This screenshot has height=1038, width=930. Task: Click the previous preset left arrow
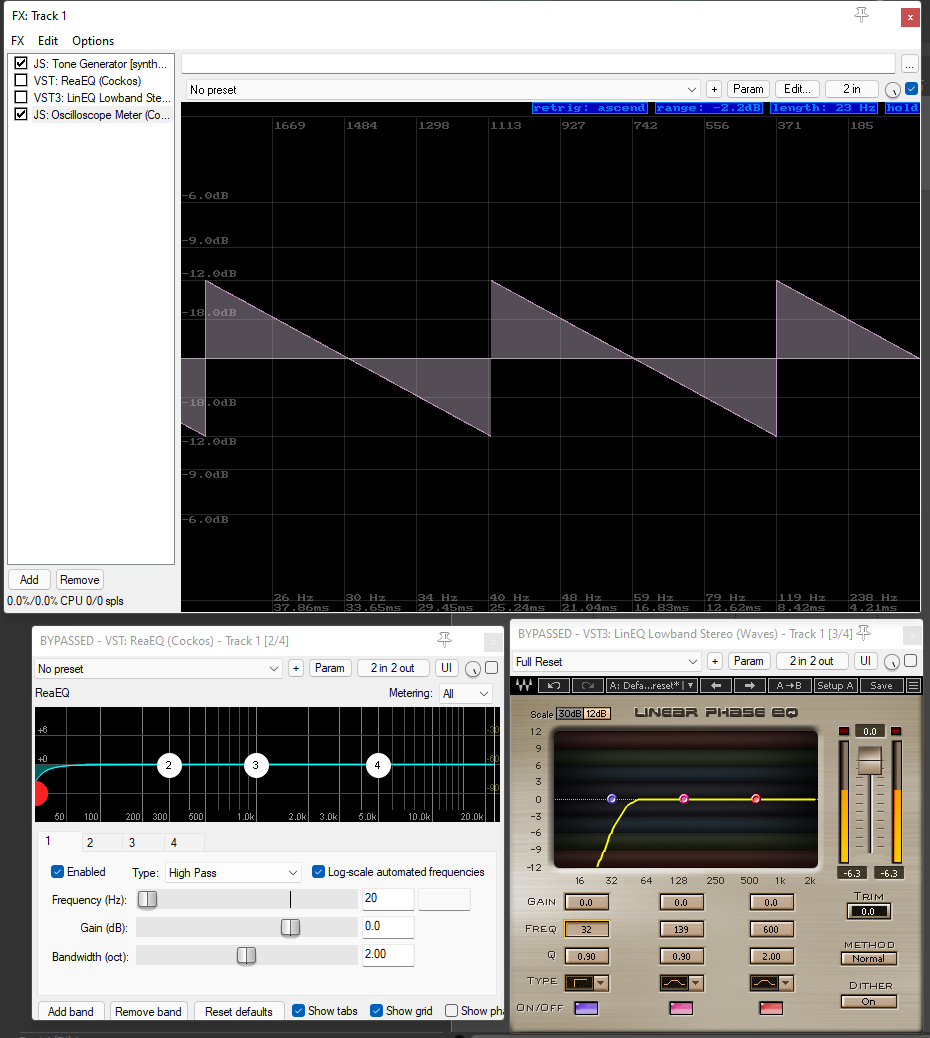point(716,686)
